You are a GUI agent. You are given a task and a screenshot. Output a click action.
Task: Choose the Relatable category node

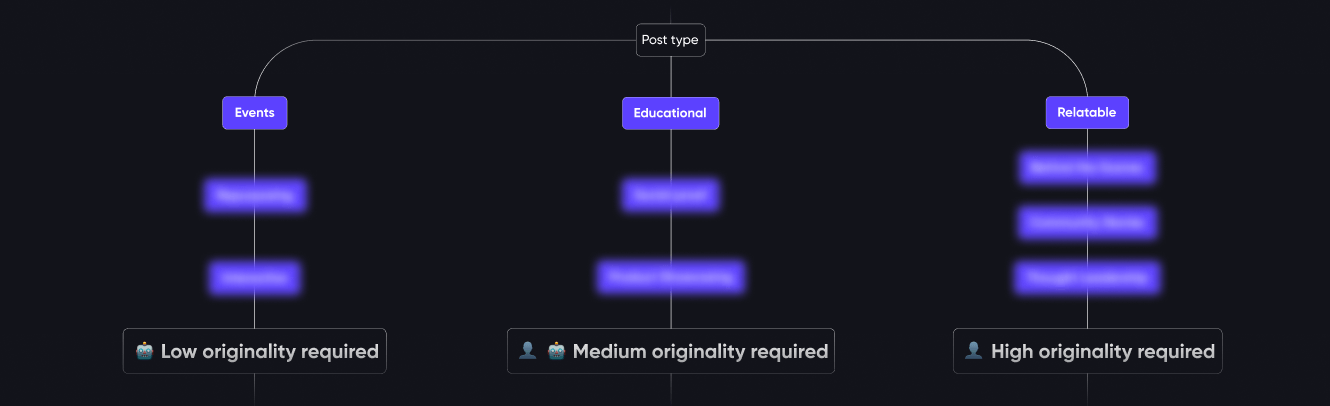coord(1086,113)
